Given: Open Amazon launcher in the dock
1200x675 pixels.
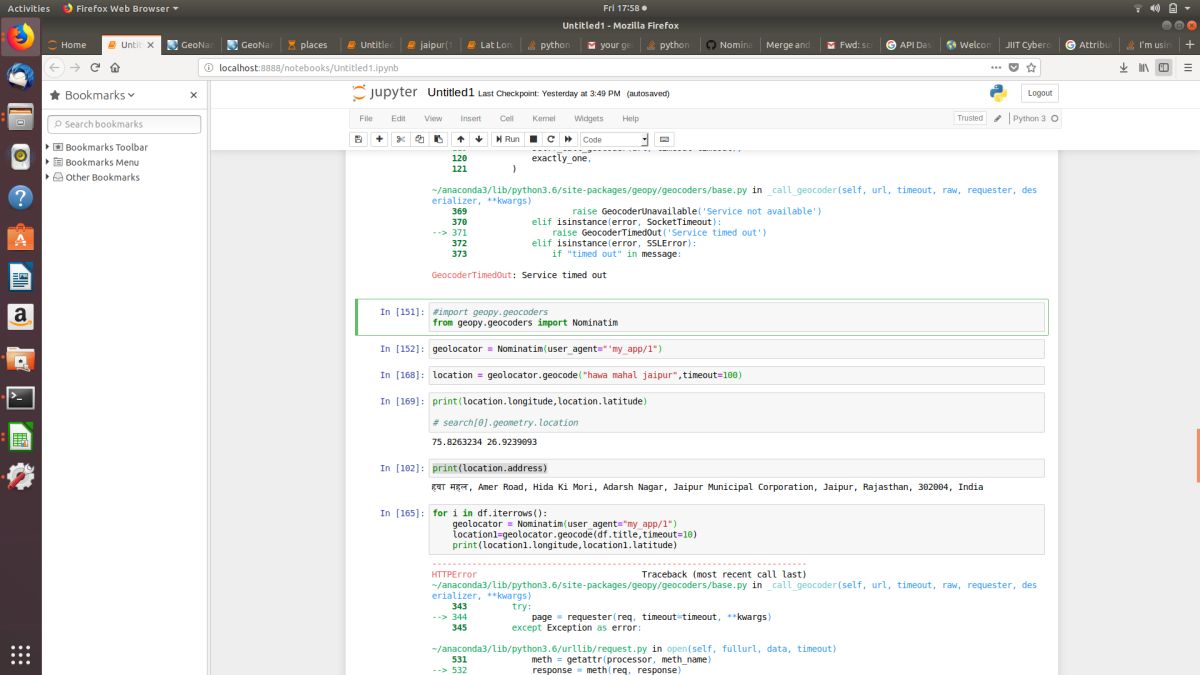Looking at the screenshot, I should coord(21,317).
